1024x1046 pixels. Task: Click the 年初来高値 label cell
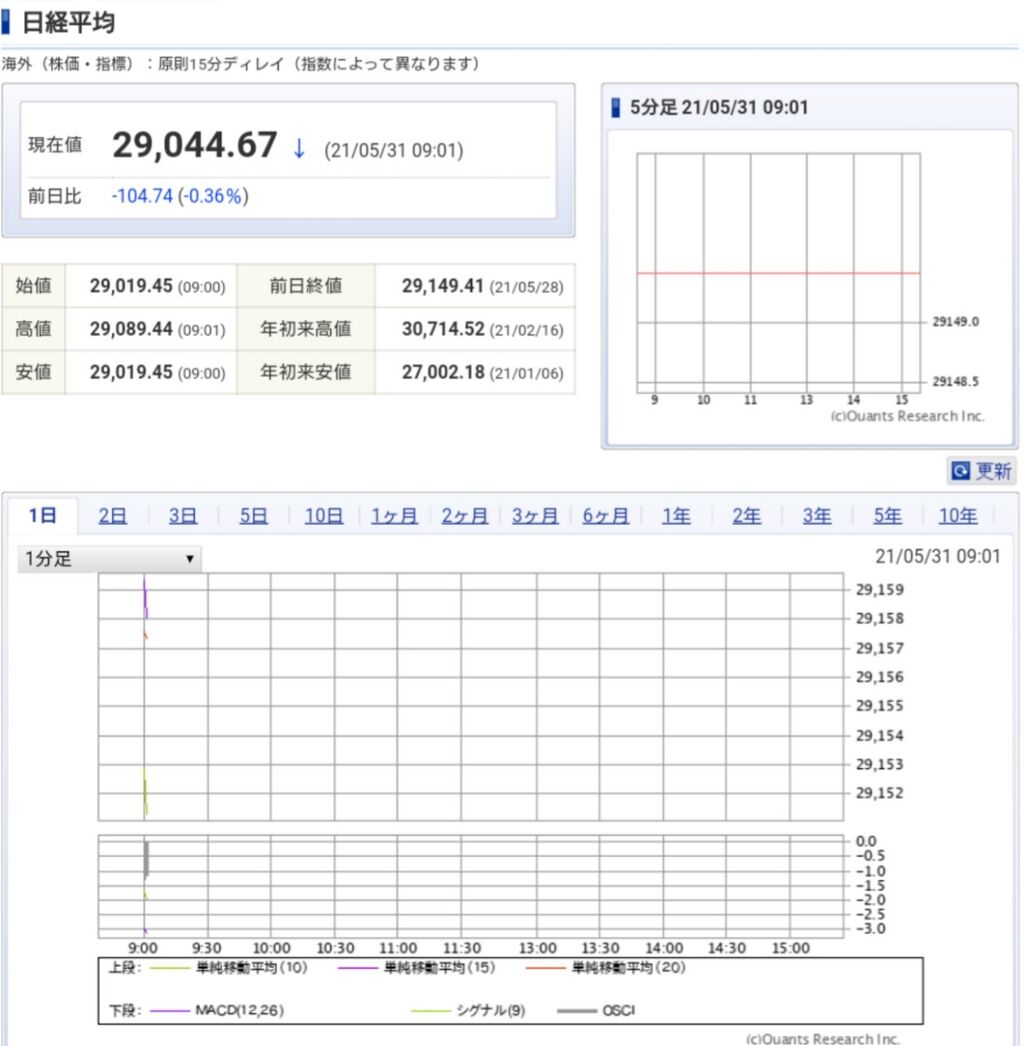coord(306,329)
